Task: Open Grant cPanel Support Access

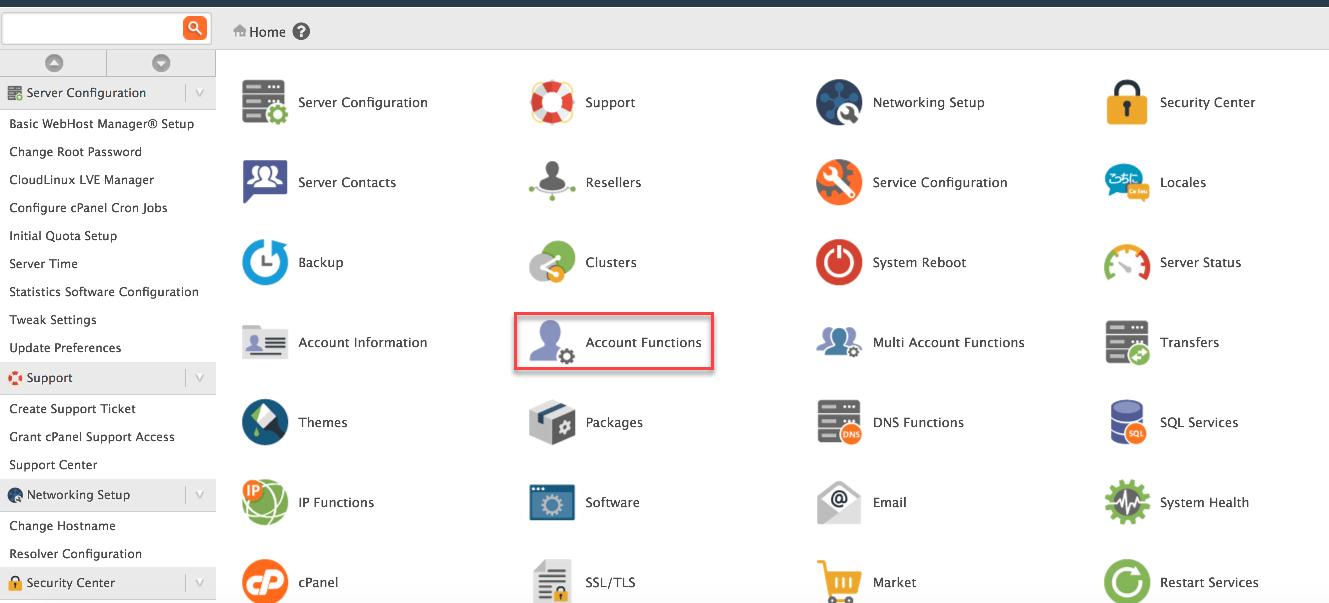Action: [92, 437]
